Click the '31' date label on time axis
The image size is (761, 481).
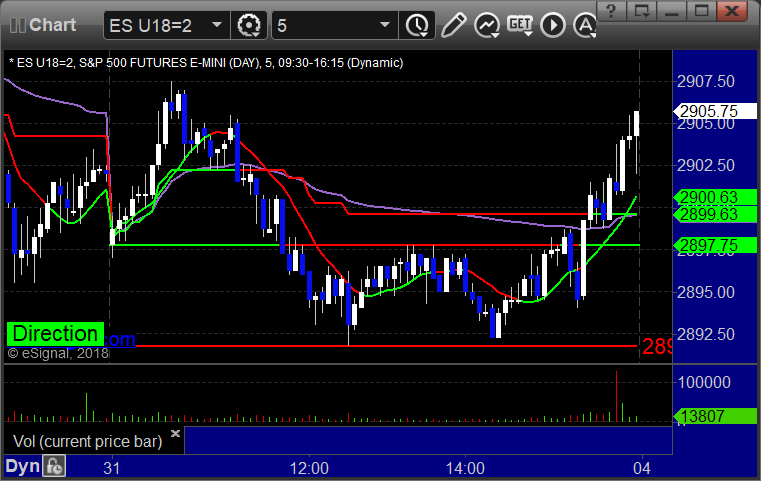(112, 468)
